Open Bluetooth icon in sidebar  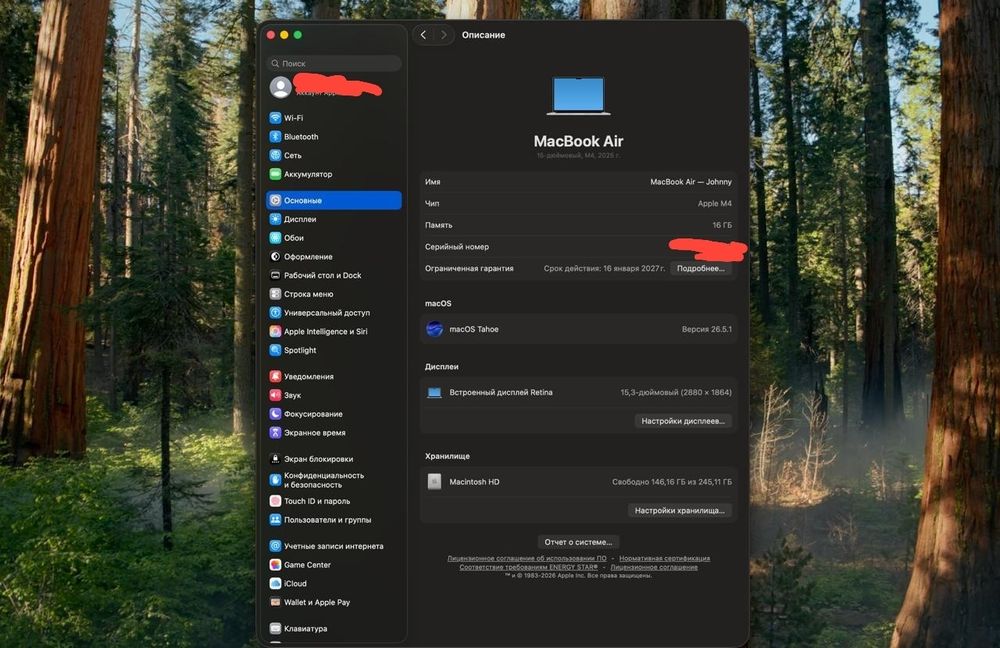point(275,136)
